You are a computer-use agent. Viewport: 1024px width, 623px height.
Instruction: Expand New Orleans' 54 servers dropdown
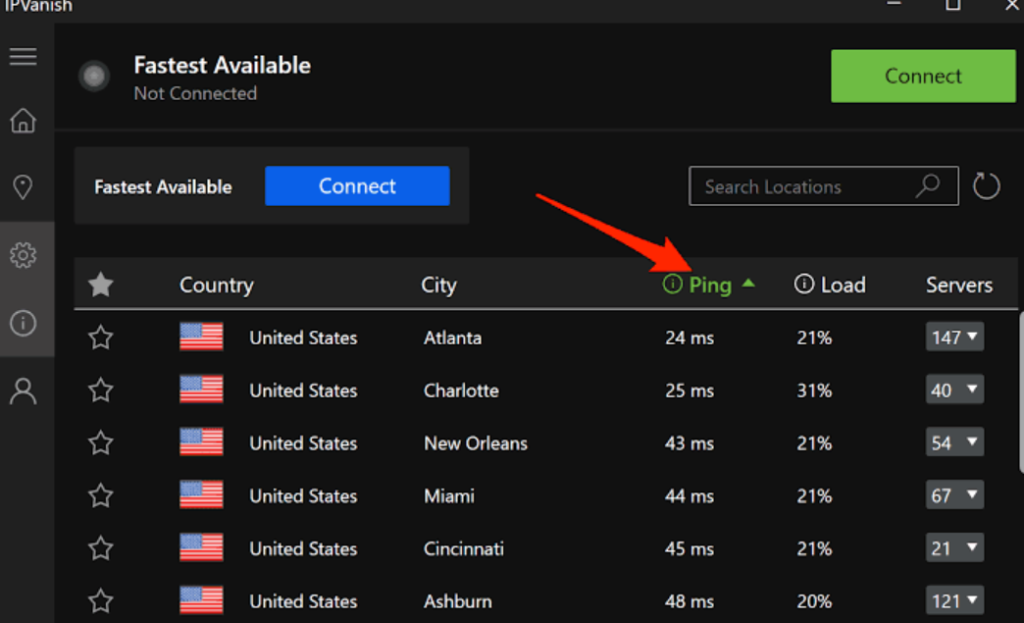tap(954, 442)
